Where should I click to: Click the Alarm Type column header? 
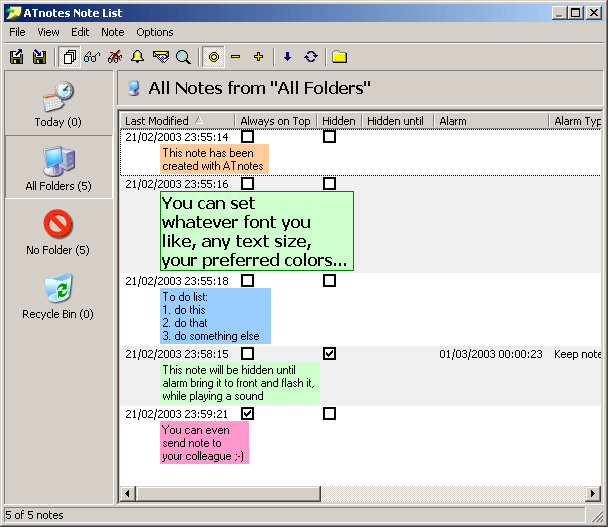575,121
